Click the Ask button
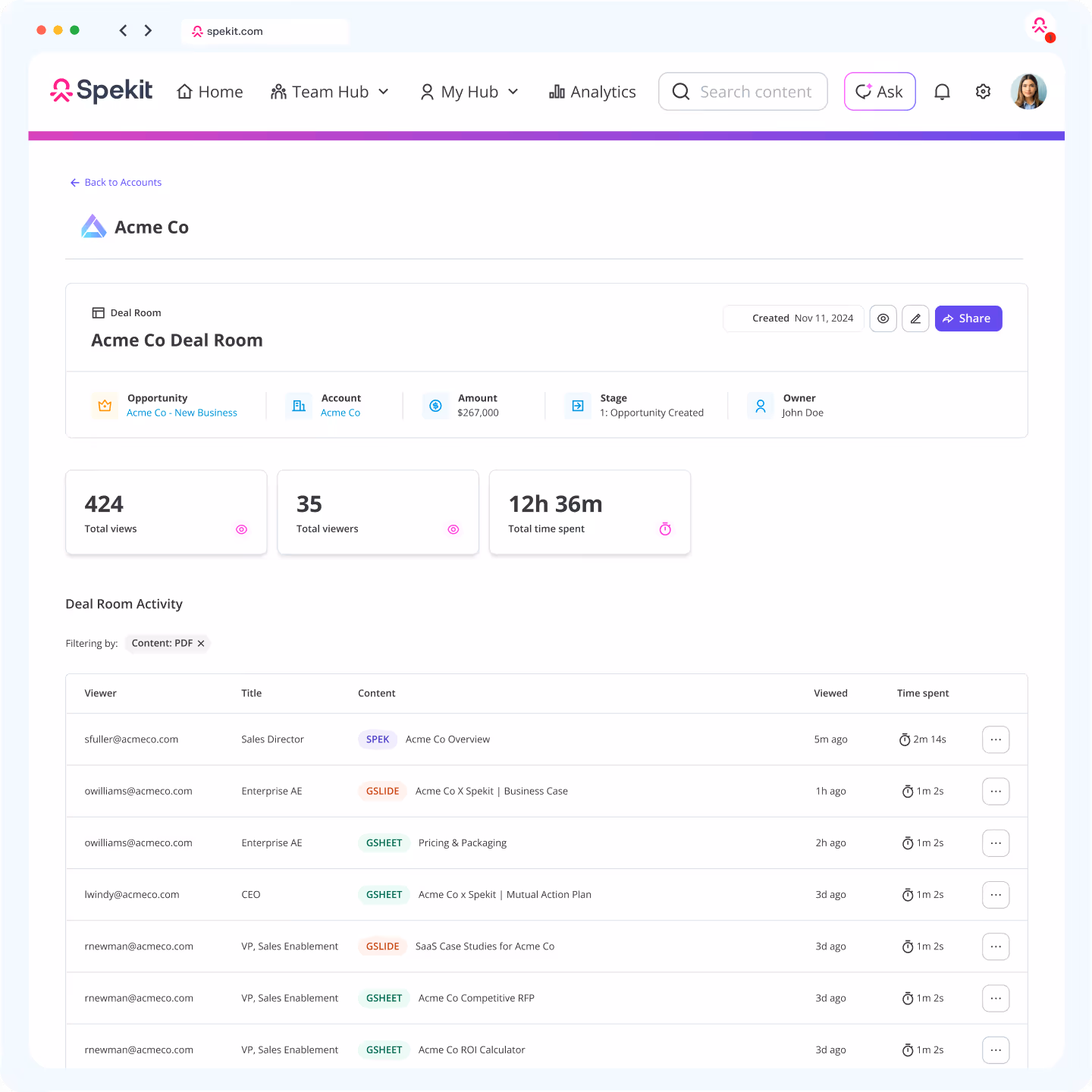Viewport: 1092px width, 1092px height. [880, 92]
